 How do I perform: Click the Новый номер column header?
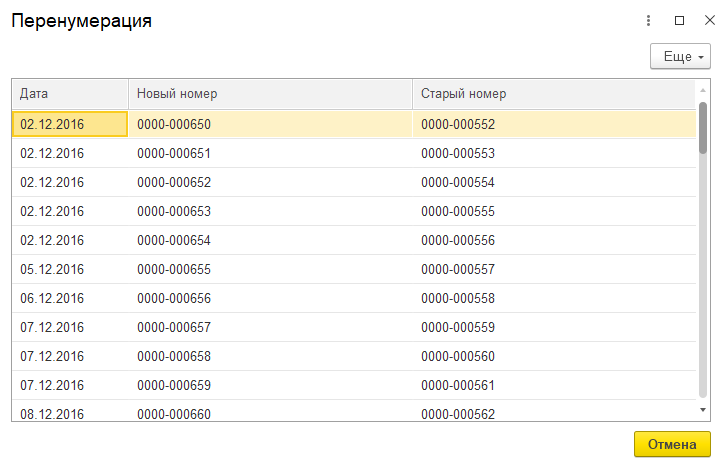click(x=270, y=94)
